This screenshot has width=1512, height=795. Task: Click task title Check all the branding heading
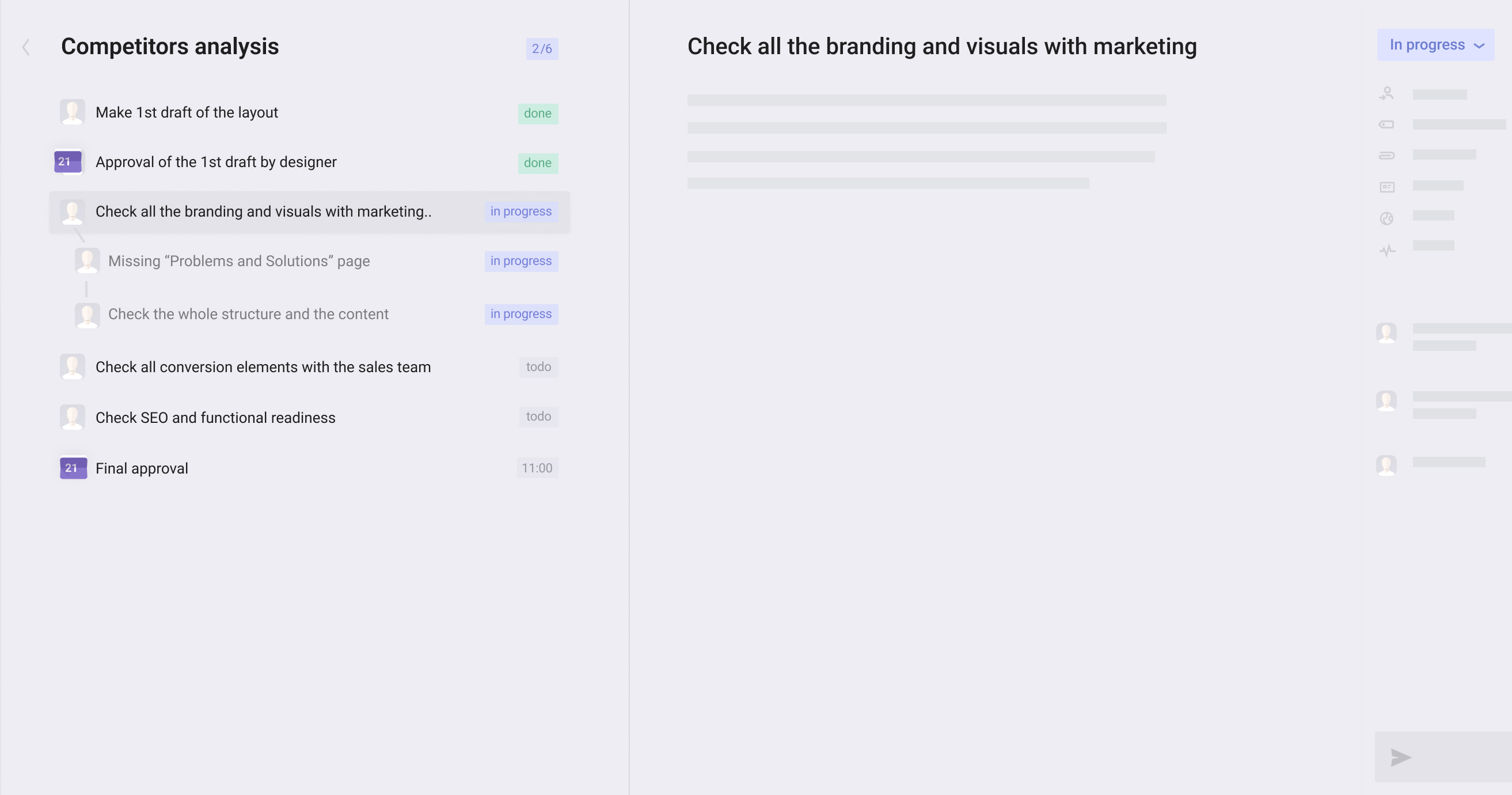[942, 47]
